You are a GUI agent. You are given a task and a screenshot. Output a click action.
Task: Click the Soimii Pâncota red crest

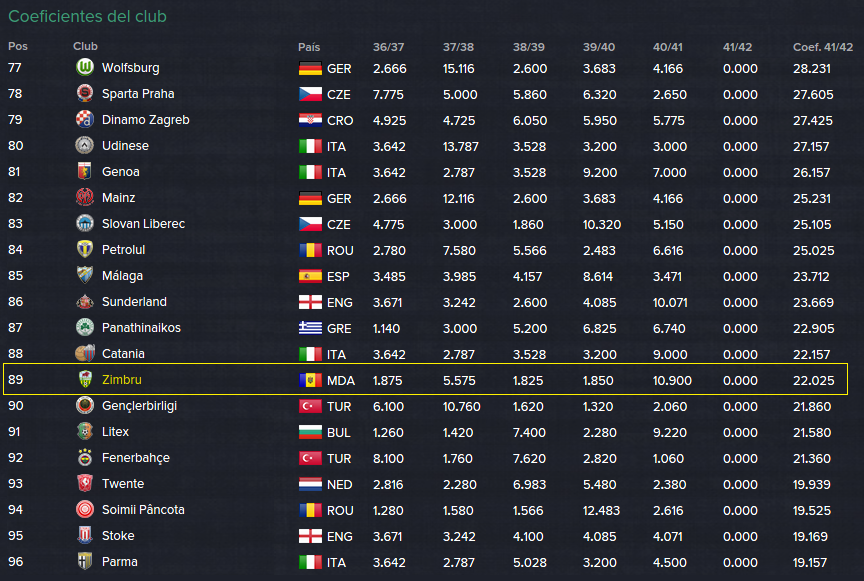click(85, 509)
